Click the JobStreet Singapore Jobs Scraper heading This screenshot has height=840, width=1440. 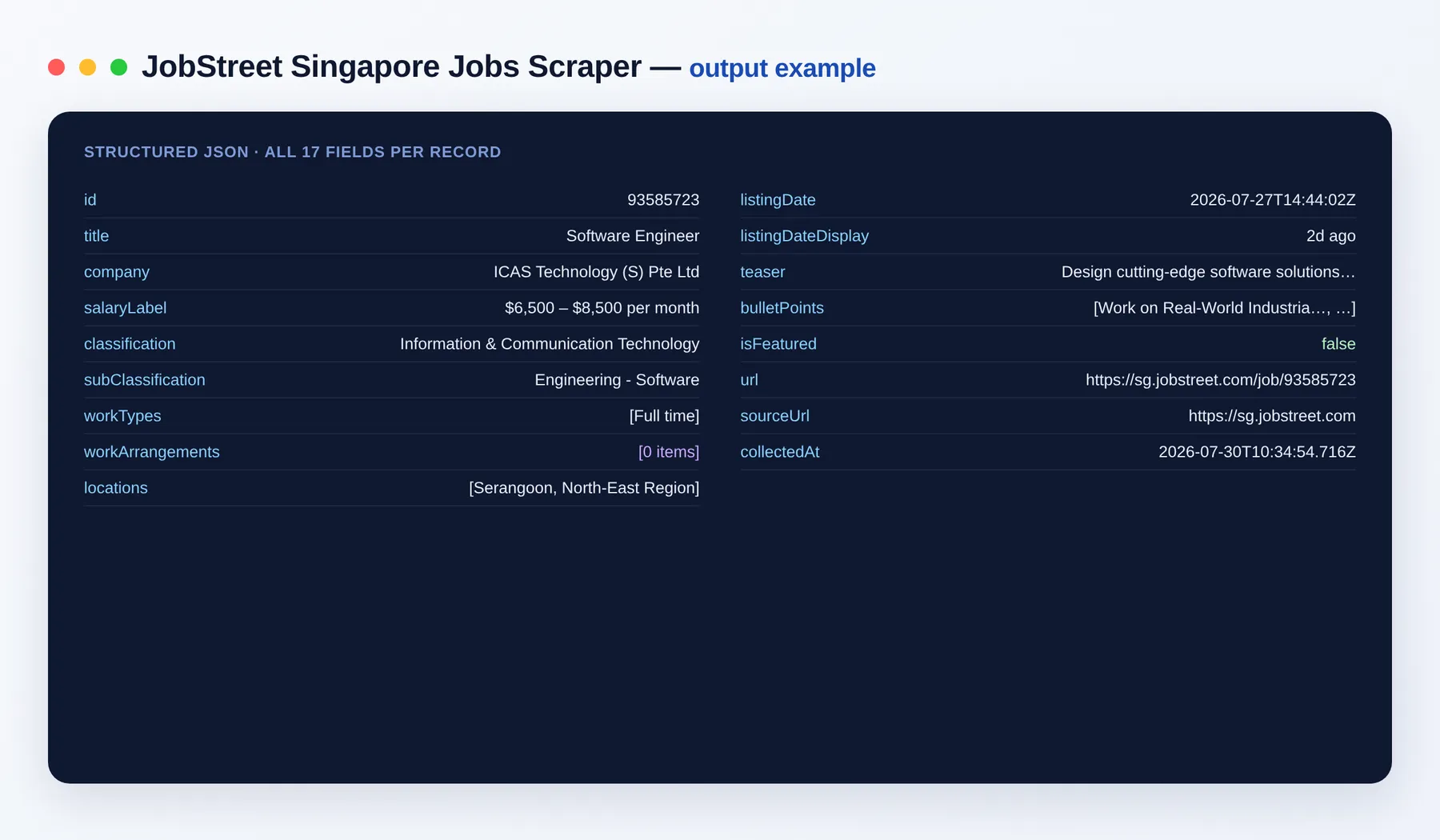click(391, 66)
